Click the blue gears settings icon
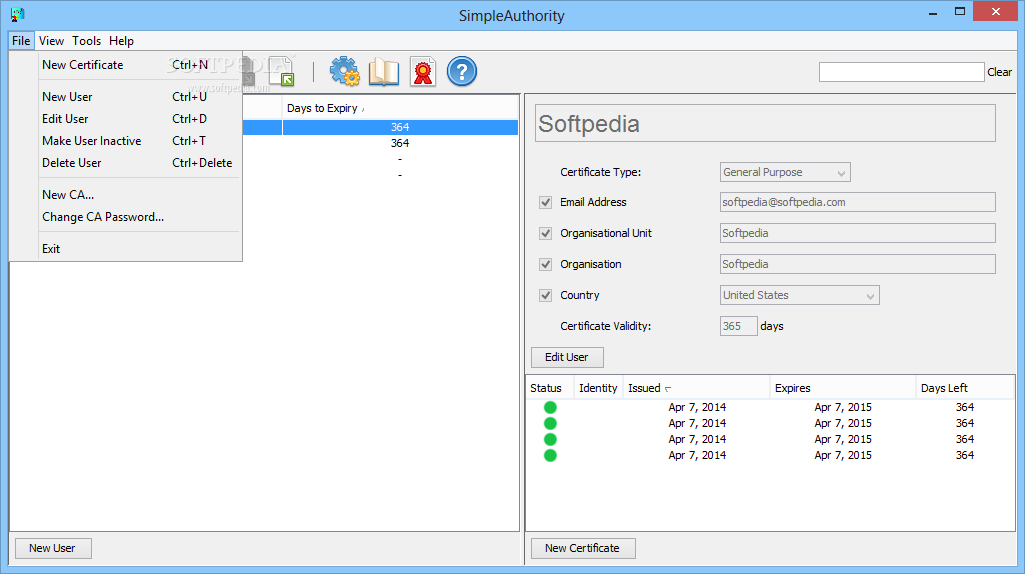Image resolution: width=1025 pixels, height=574 pixels. pyautogui.click(x=344, y=71)
